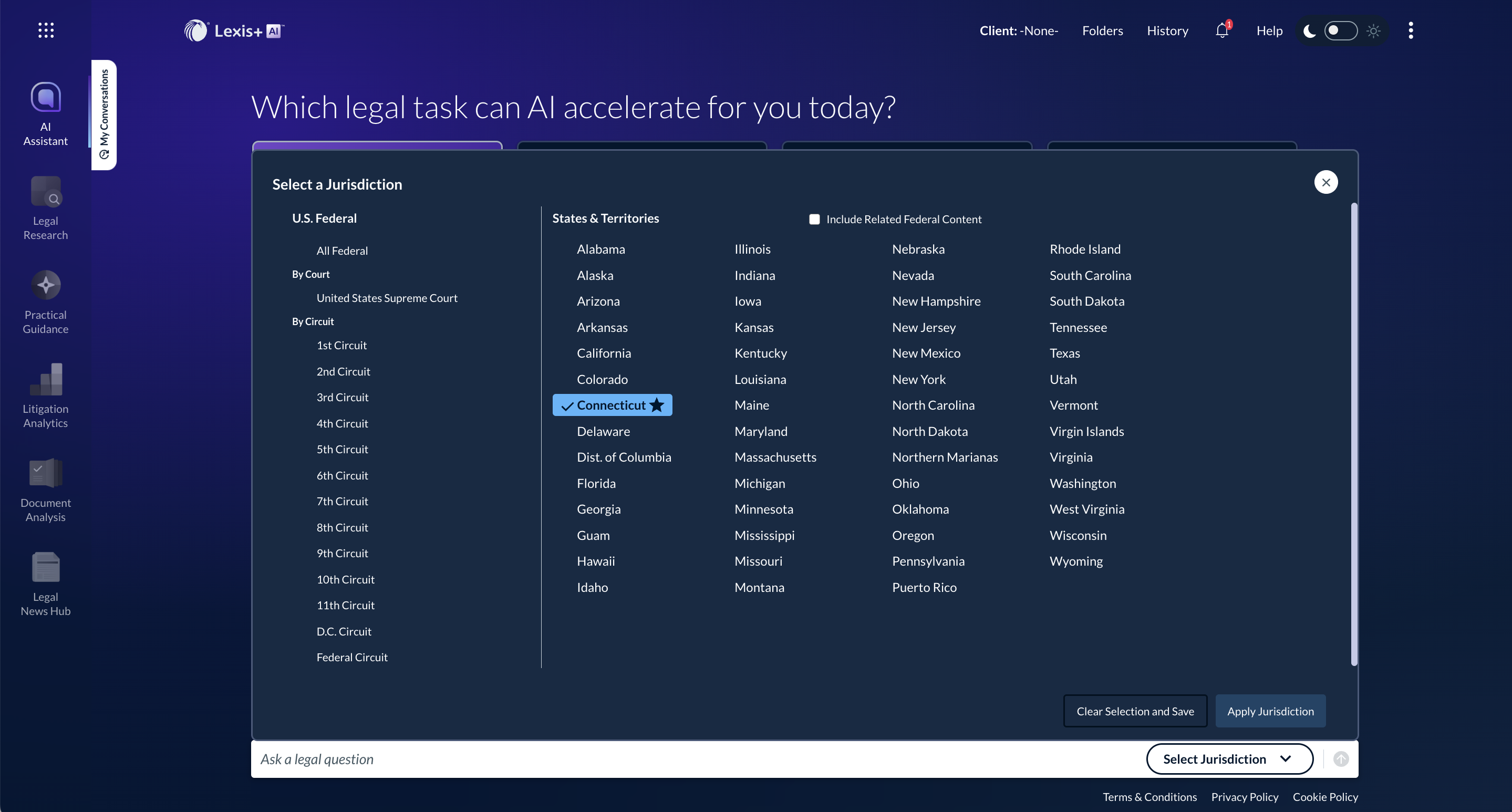This screenshot has height=812, width=1512.
Task: Click the star next to Connecticut
Action: click(x=657, y=405)
